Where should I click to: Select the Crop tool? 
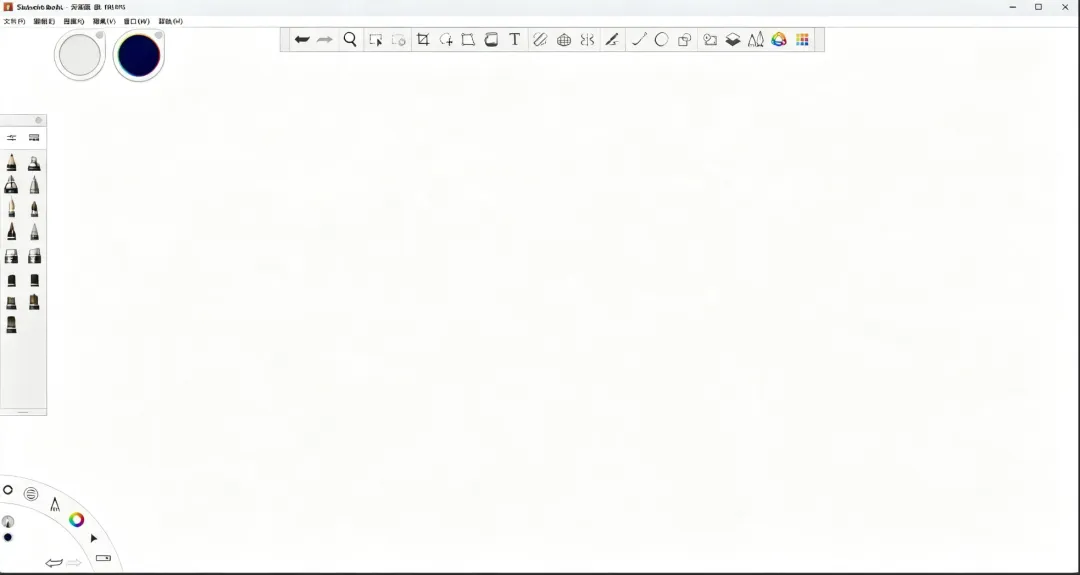point(423,40)
